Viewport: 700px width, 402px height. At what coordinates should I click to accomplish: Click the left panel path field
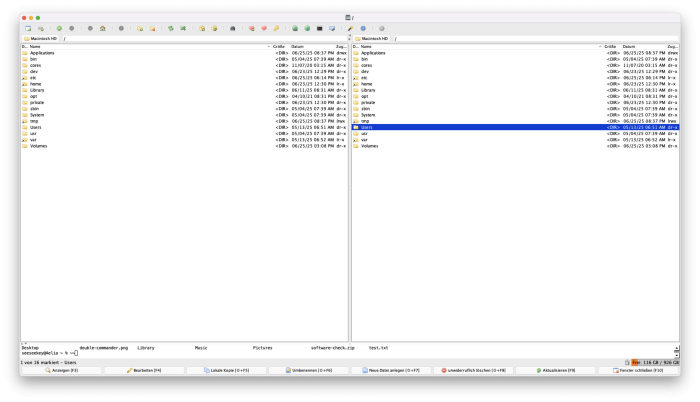click(x=204, y=38)
